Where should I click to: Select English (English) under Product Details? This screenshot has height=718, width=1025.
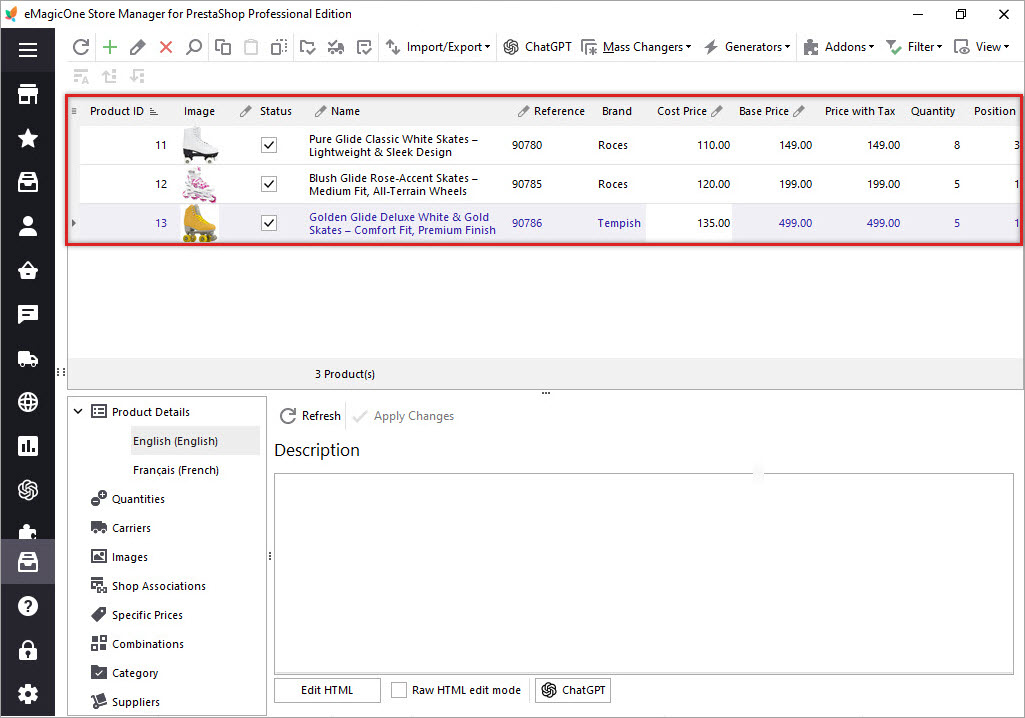click(175, 441)
